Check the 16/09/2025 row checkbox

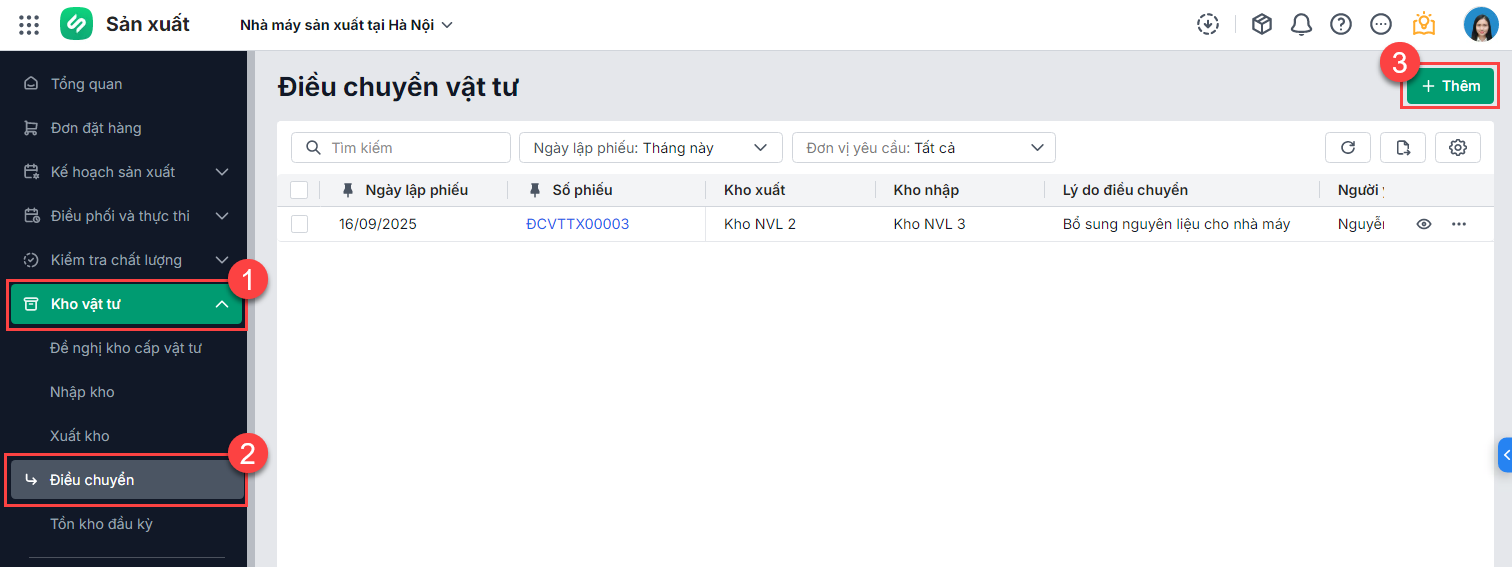299,224
